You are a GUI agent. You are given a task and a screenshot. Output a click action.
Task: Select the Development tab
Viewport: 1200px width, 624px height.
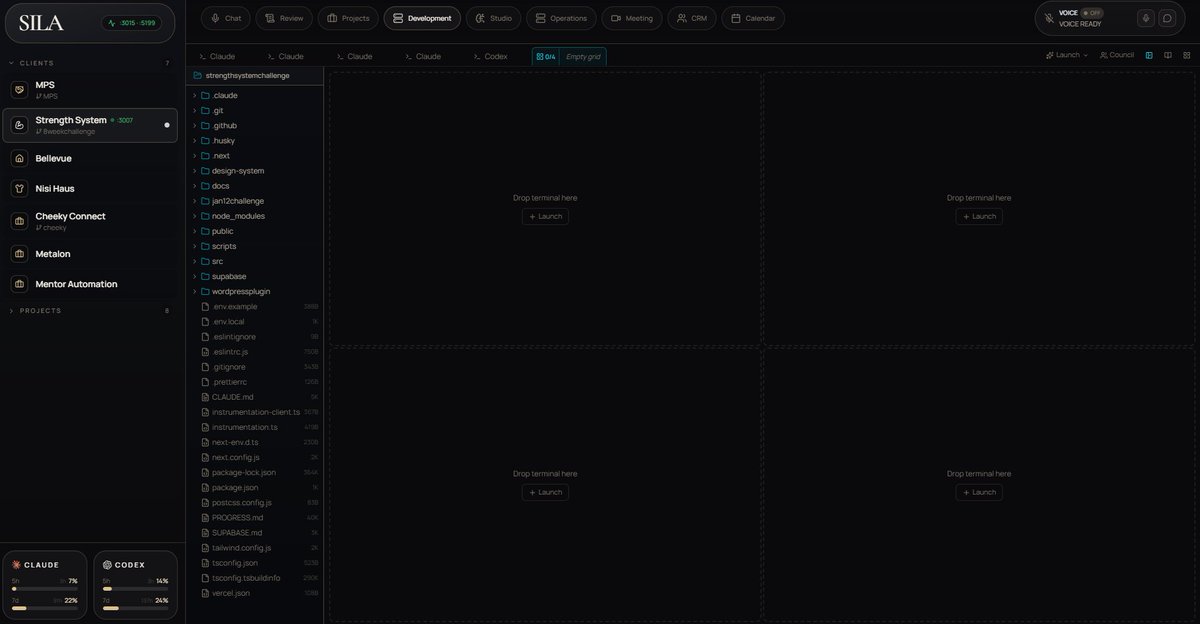point(422,18)
